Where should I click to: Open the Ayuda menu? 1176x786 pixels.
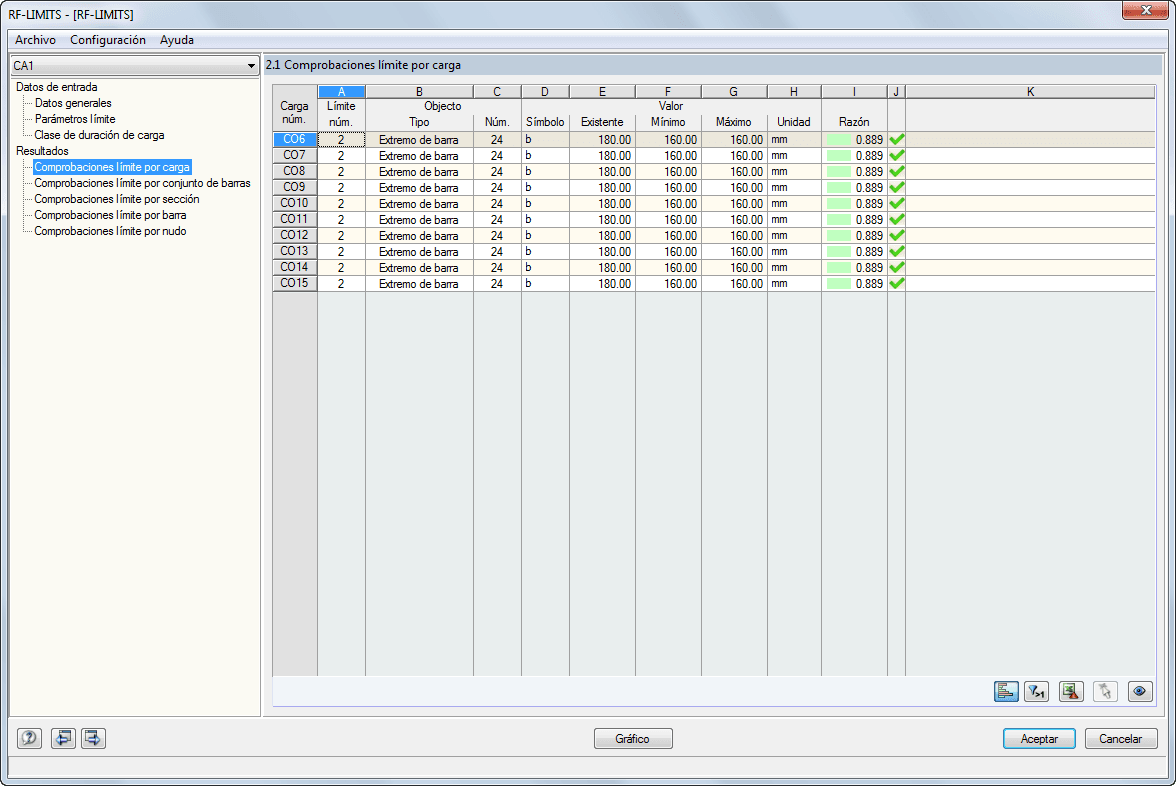(176, 40)
